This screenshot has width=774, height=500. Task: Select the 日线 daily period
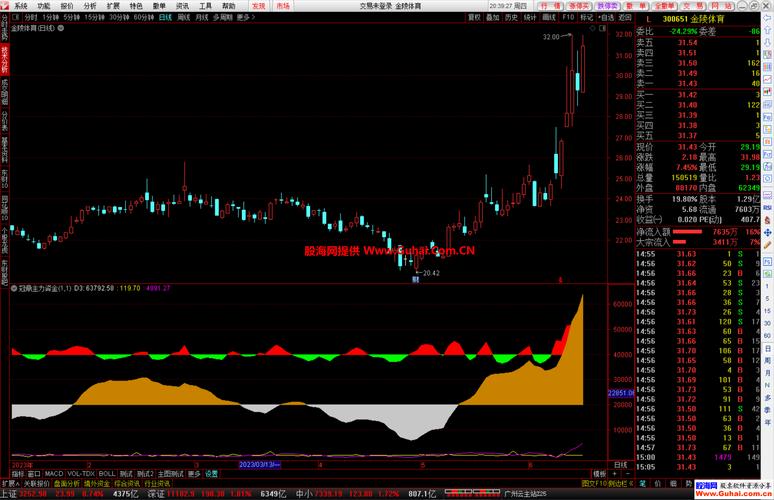165,17
